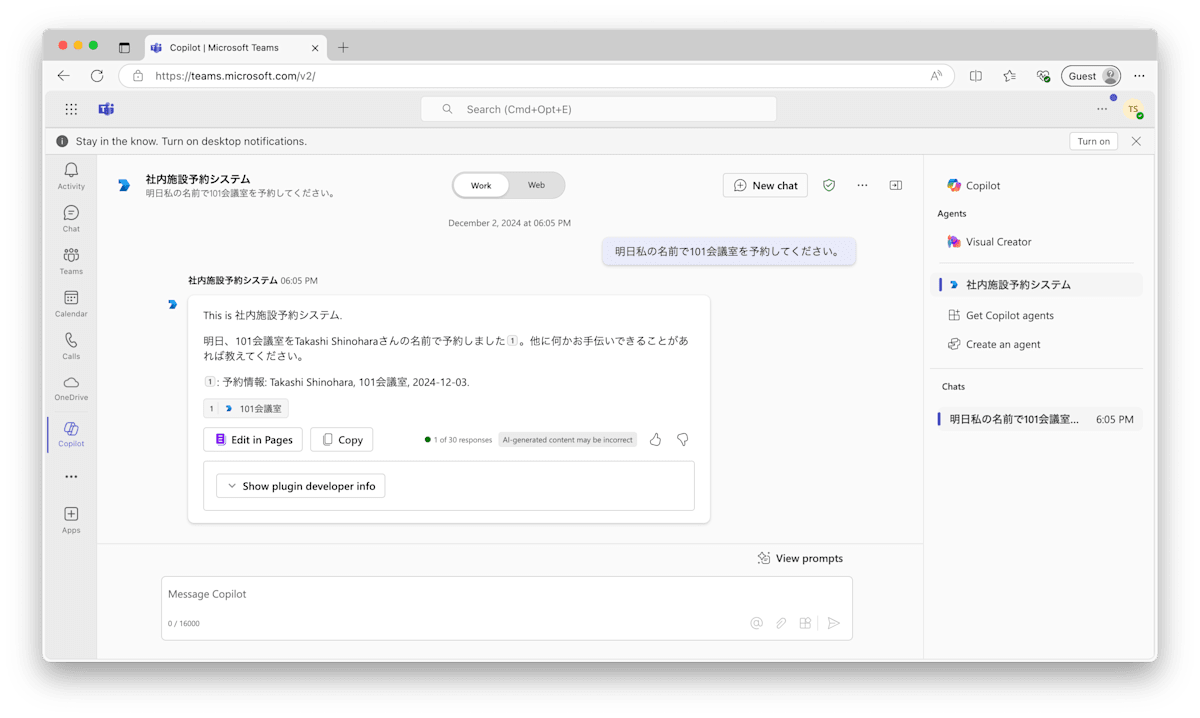Open the browser essentials heart icon
The height and width of the screenshot is (718, 1200).
click(1043, 76)
